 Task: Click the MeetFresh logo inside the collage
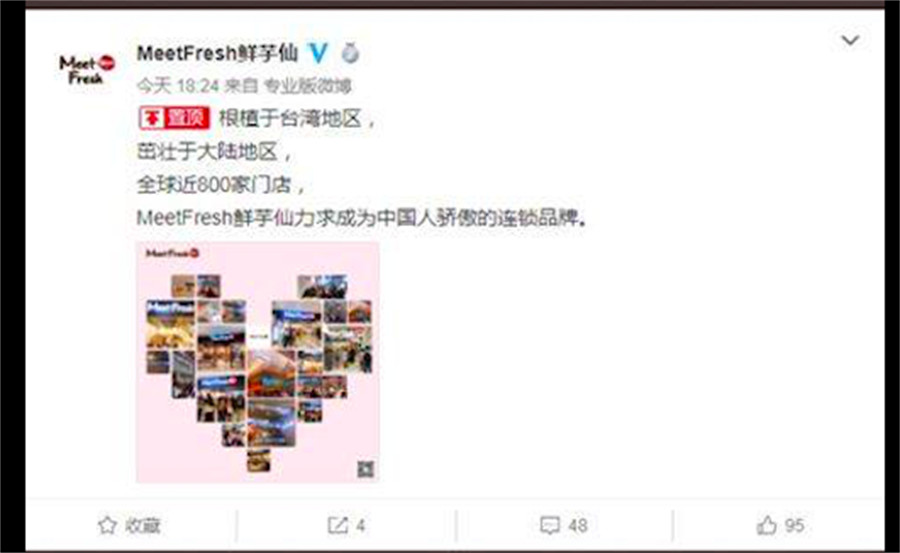[172, 253]
